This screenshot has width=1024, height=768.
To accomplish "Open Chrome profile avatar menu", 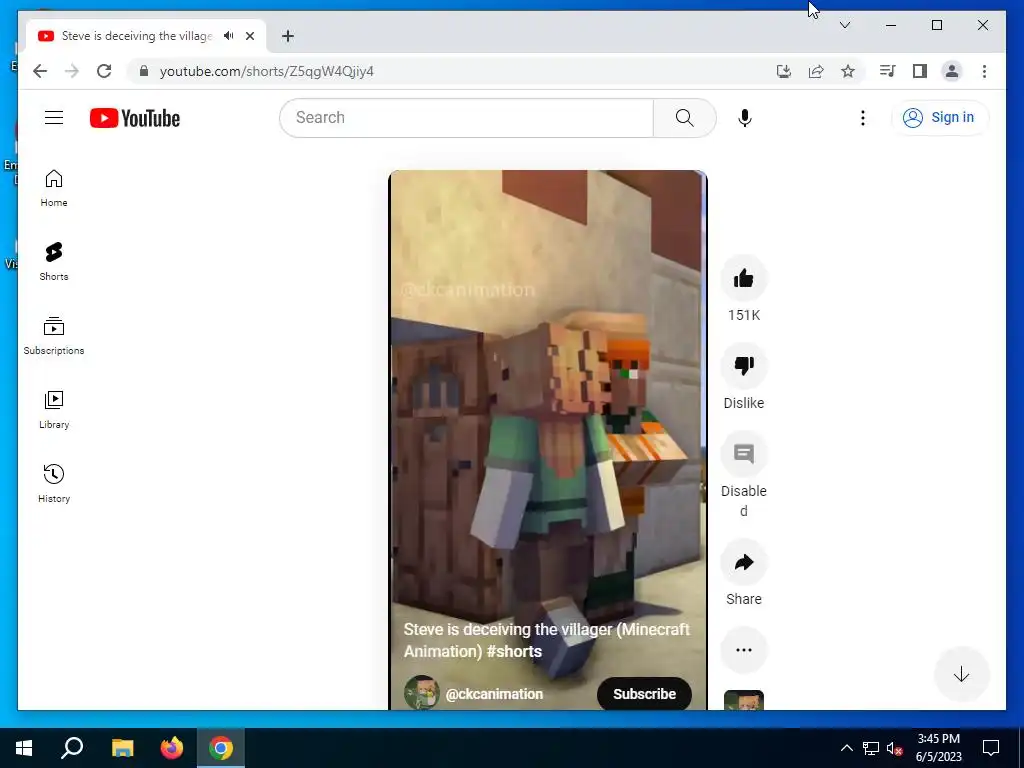I will 952,71.
